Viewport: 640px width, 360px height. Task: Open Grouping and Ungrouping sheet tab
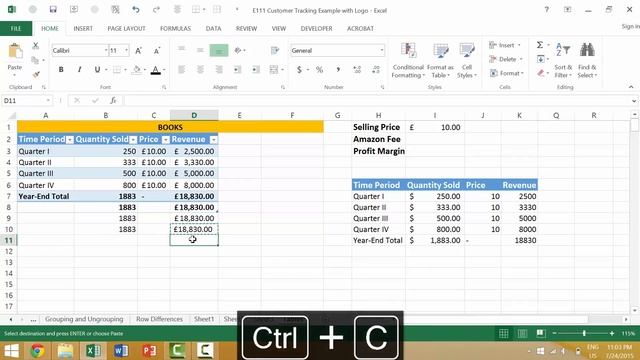tap(84, 319)
